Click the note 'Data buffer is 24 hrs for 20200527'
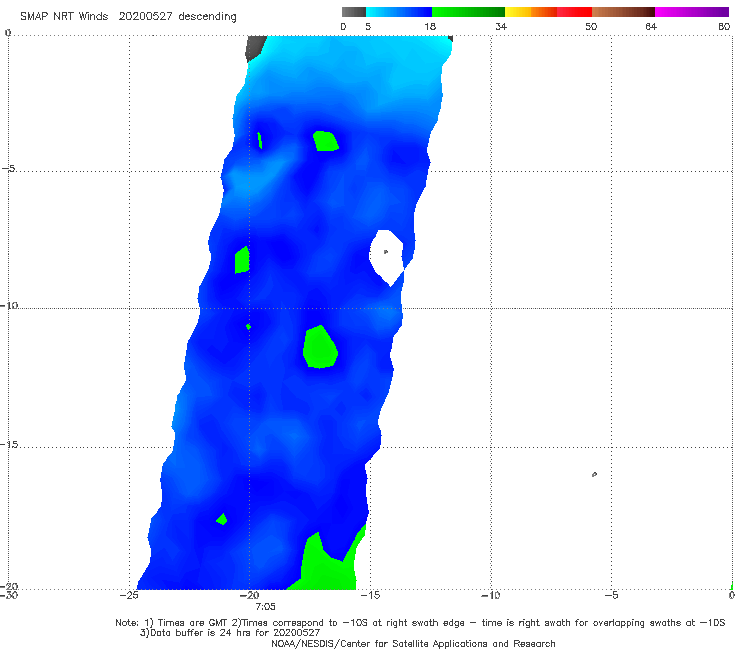This screenshot has height=650, width=740. [x=235, y=633]
